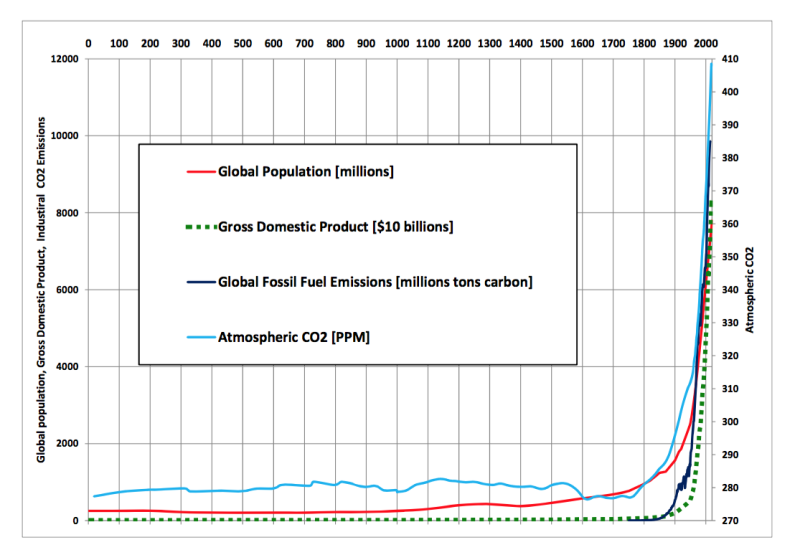
Task: Select 'Gross Domestic Product [$10 billions]' legend text
Action: [336, 227]
